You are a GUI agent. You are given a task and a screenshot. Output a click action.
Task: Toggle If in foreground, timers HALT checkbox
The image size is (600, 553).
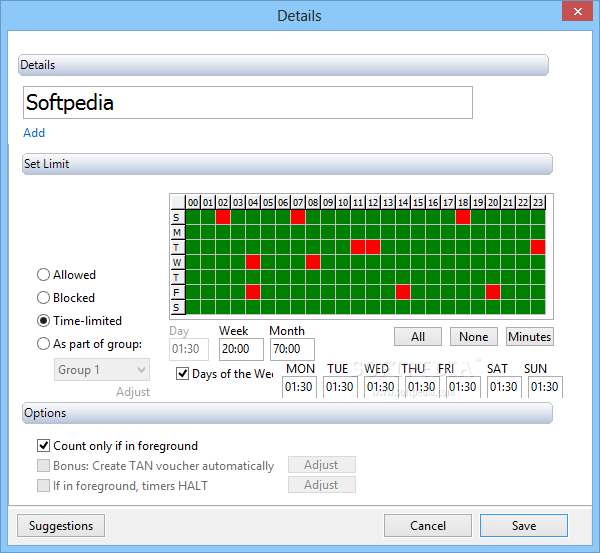[x=43, y=486]
